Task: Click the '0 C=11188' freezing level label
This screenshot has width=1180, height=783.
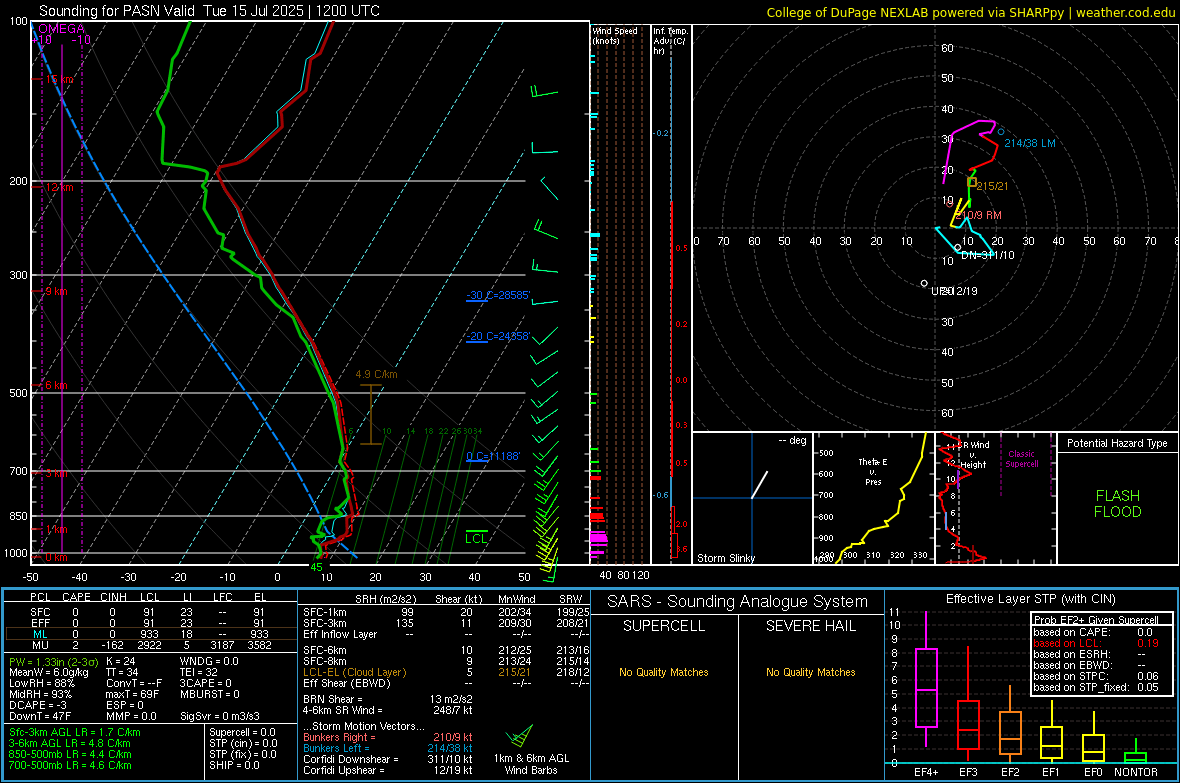Action: 493,455
